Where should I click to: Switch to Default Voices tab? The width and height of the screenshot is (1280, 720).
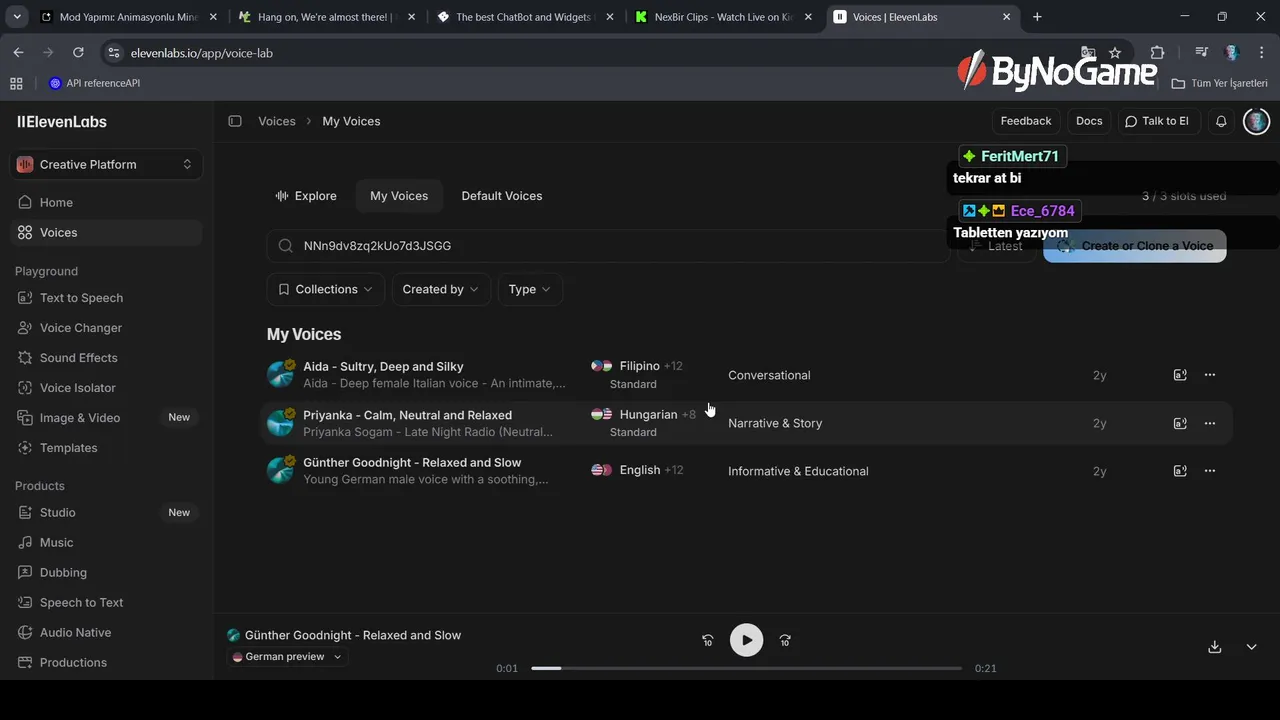click(502, 196)
